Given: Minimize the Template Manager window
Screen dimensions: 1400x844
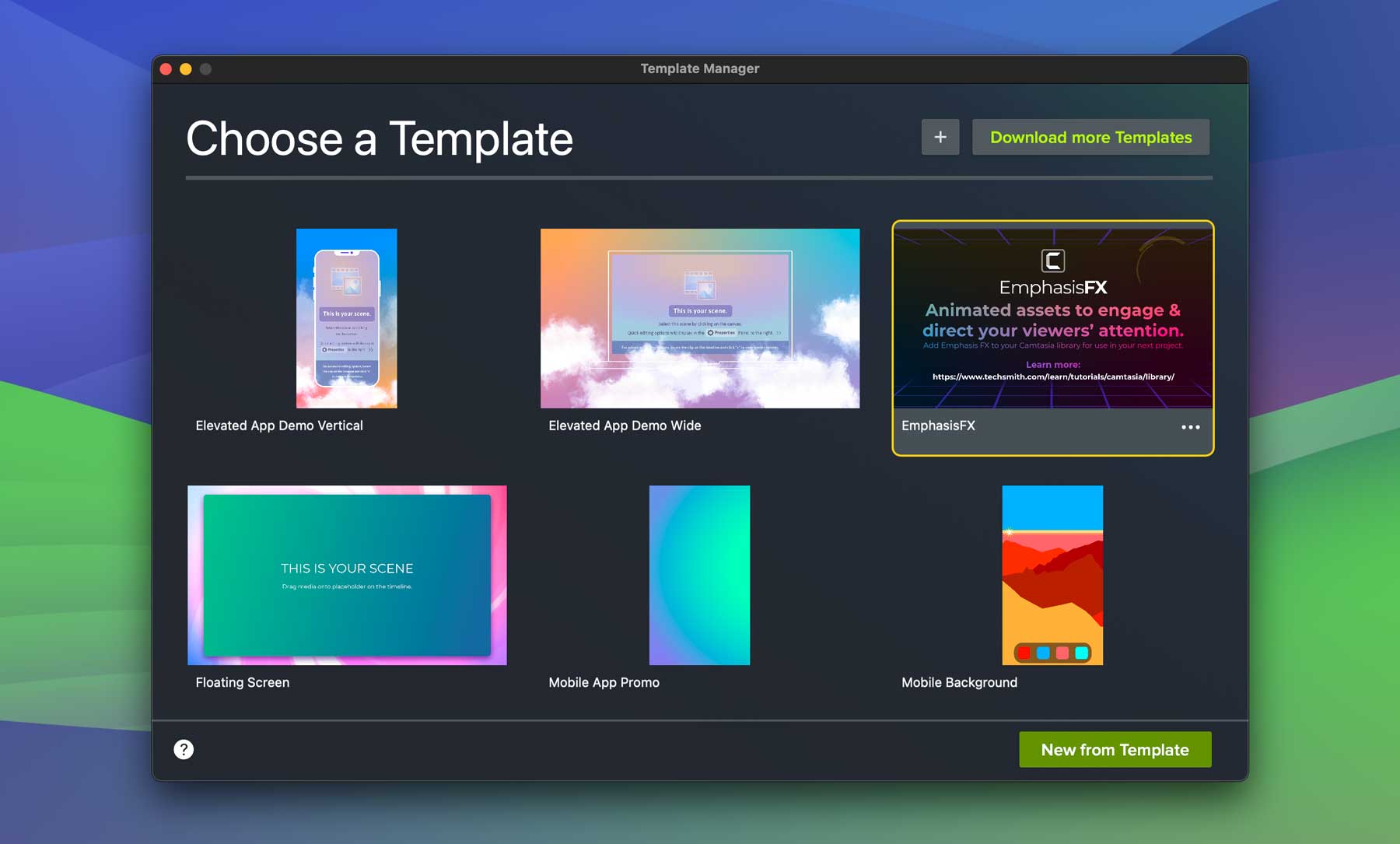Looking at the screenshot, I should [185, 68].
